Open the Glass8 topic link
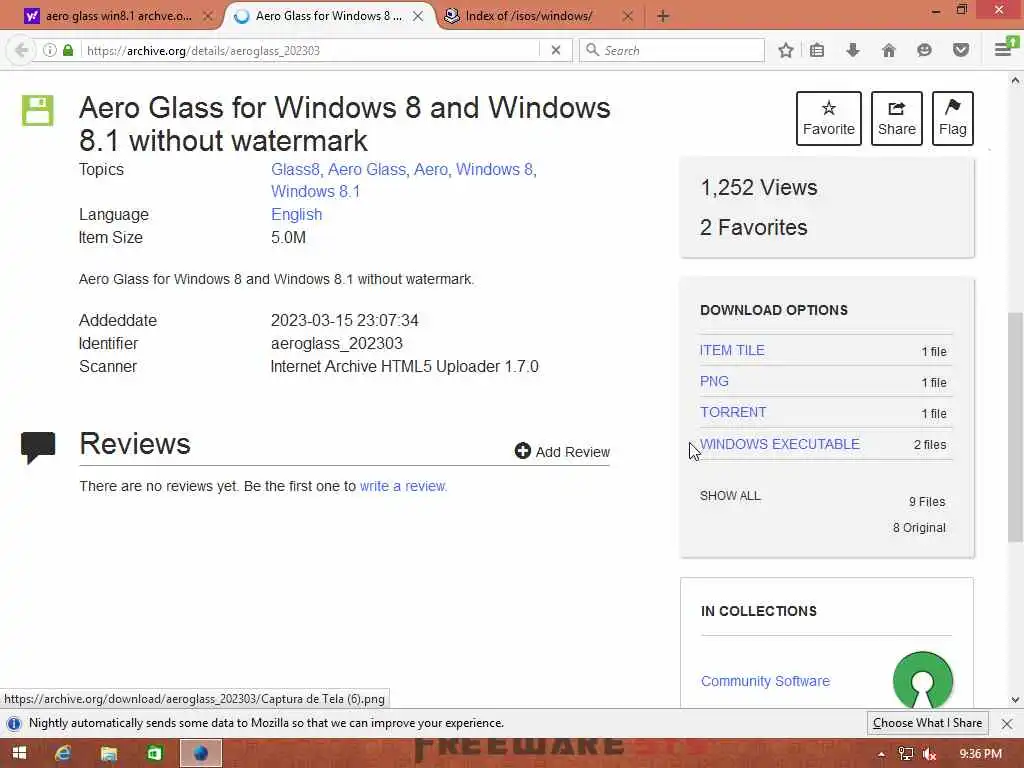1024x768 pixels. (x=295, y=170)
